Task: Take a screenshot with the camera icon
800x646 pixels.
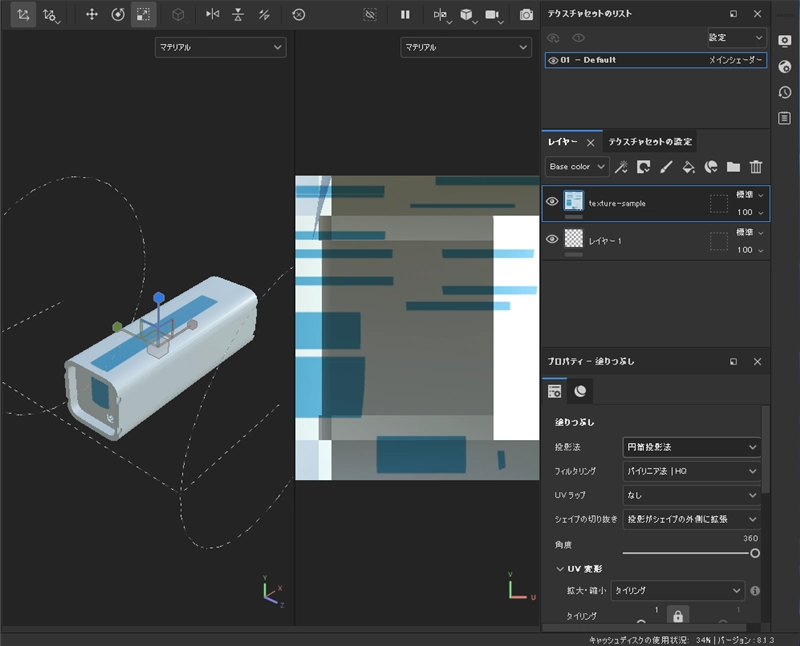Action: [526, 15]
